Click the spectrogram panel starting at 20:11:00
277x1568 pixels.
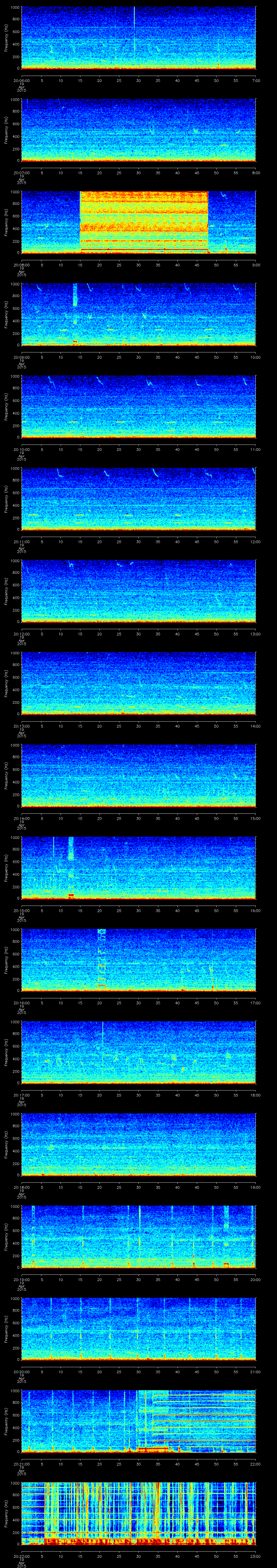click(x=138, y=499)
